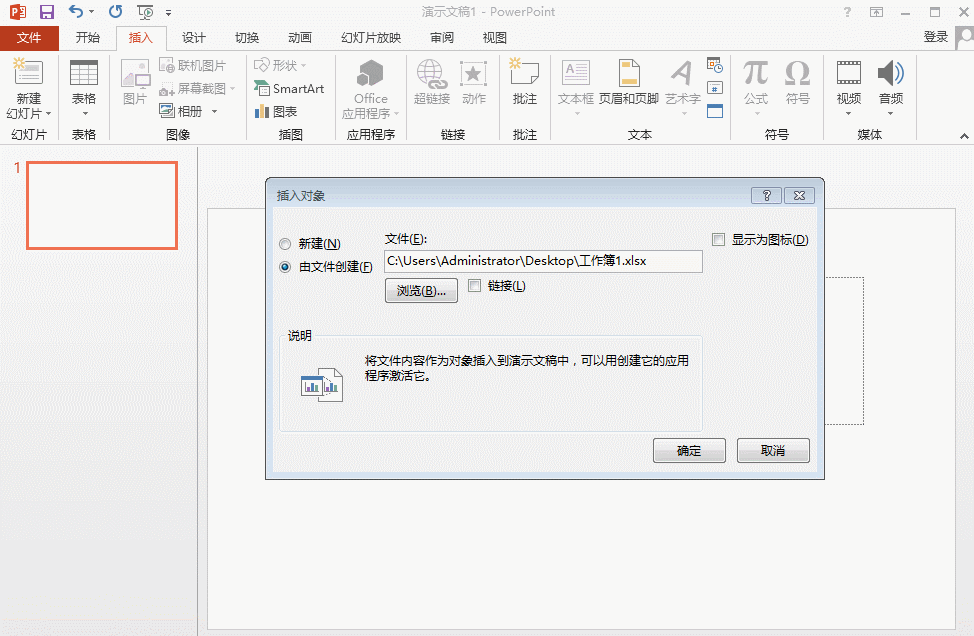Screen dimensions: 974x636
Task: Switch to the Animations (动画) tab
Action: 299,38
